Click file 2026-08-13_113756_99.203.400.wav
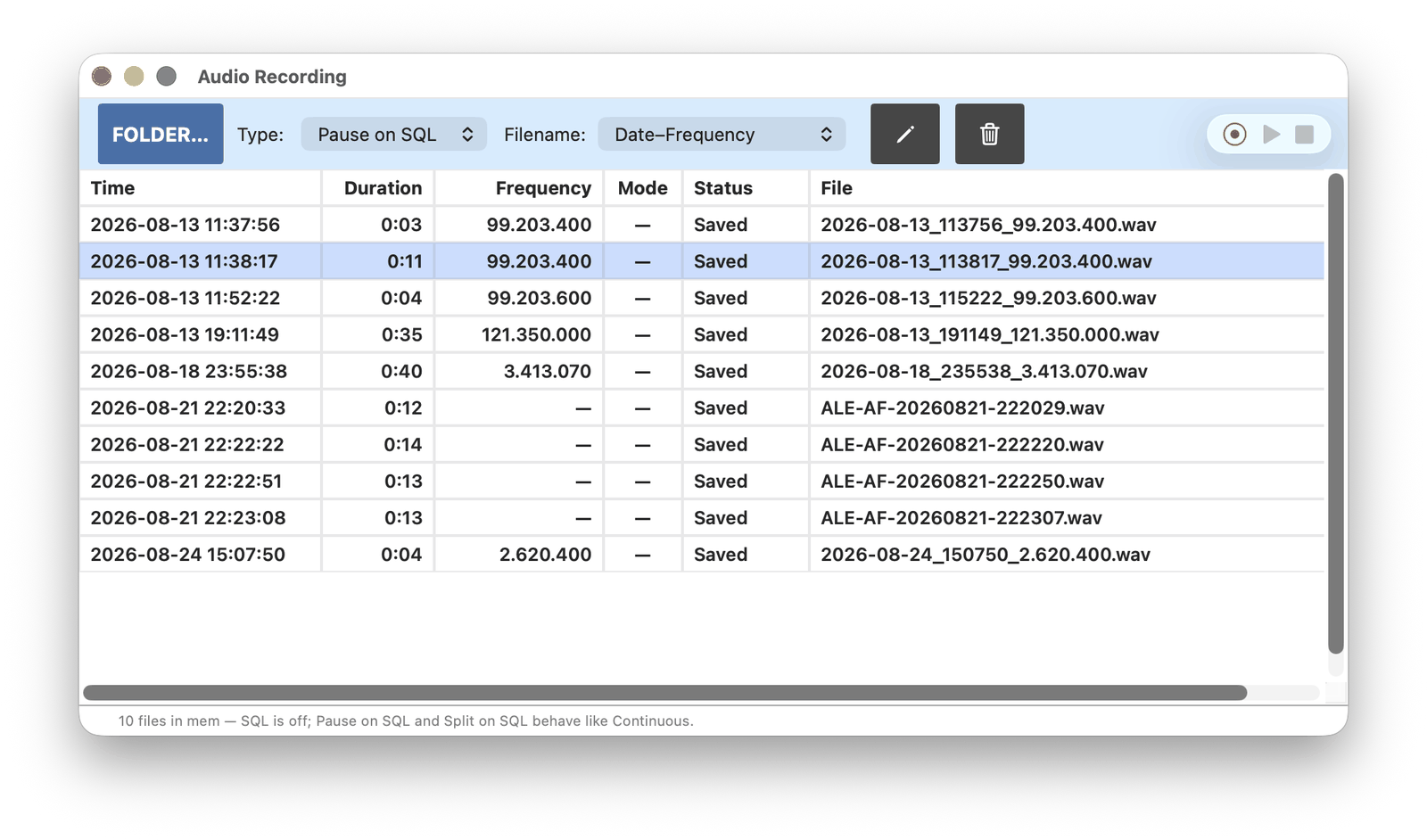 [x=988, y=225]
